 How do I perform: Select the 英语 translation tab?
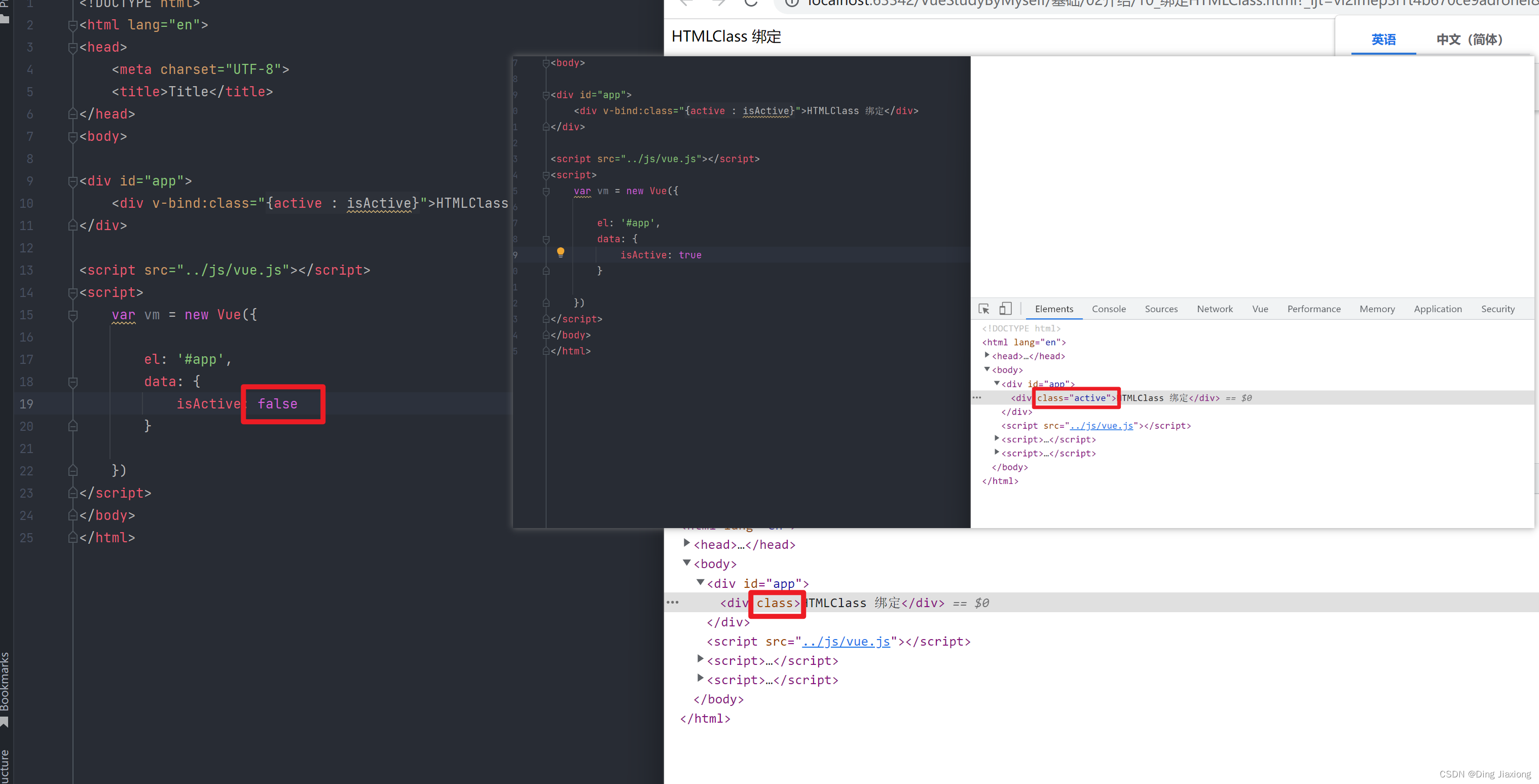point(1383,40)
